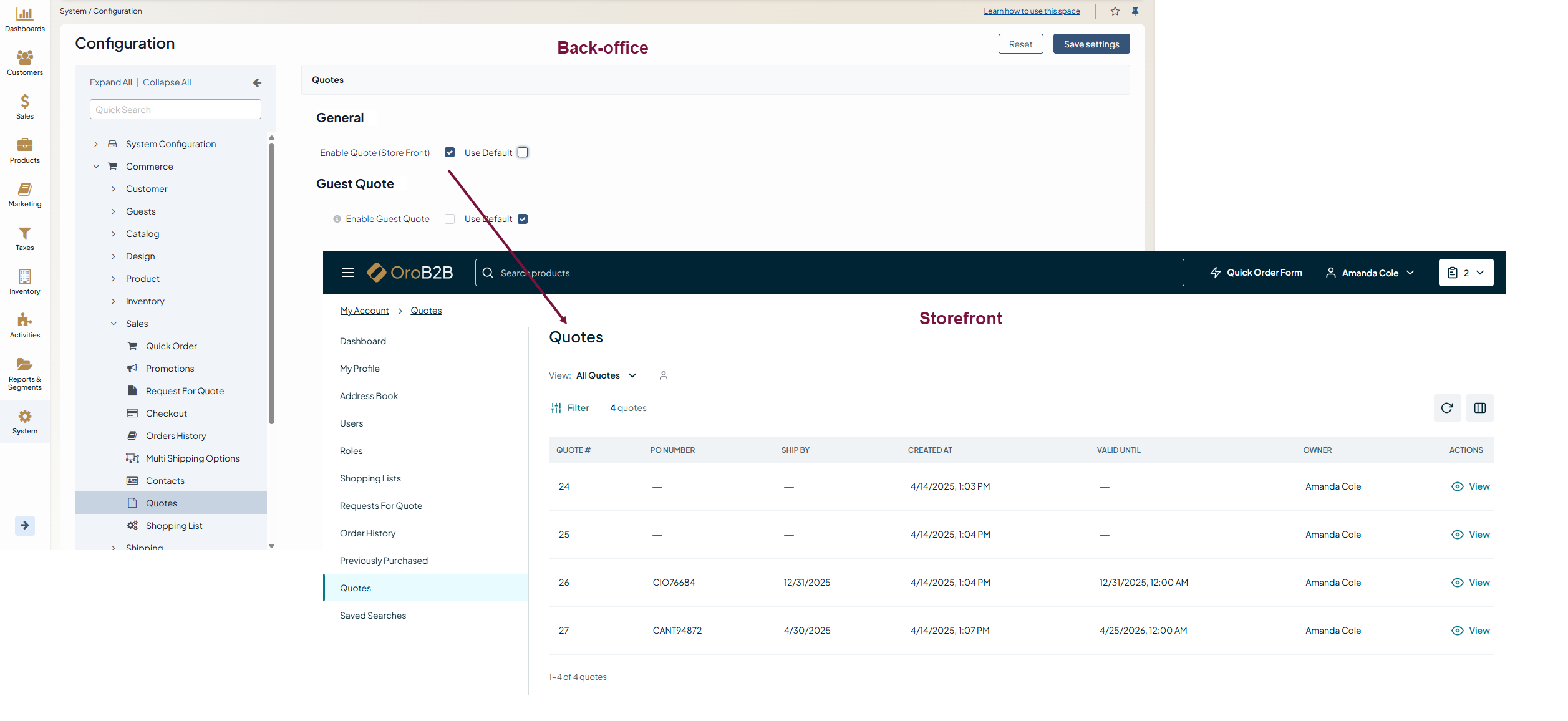Uncheck Enable Quote (Store Front) checkbox

point(450,152)
